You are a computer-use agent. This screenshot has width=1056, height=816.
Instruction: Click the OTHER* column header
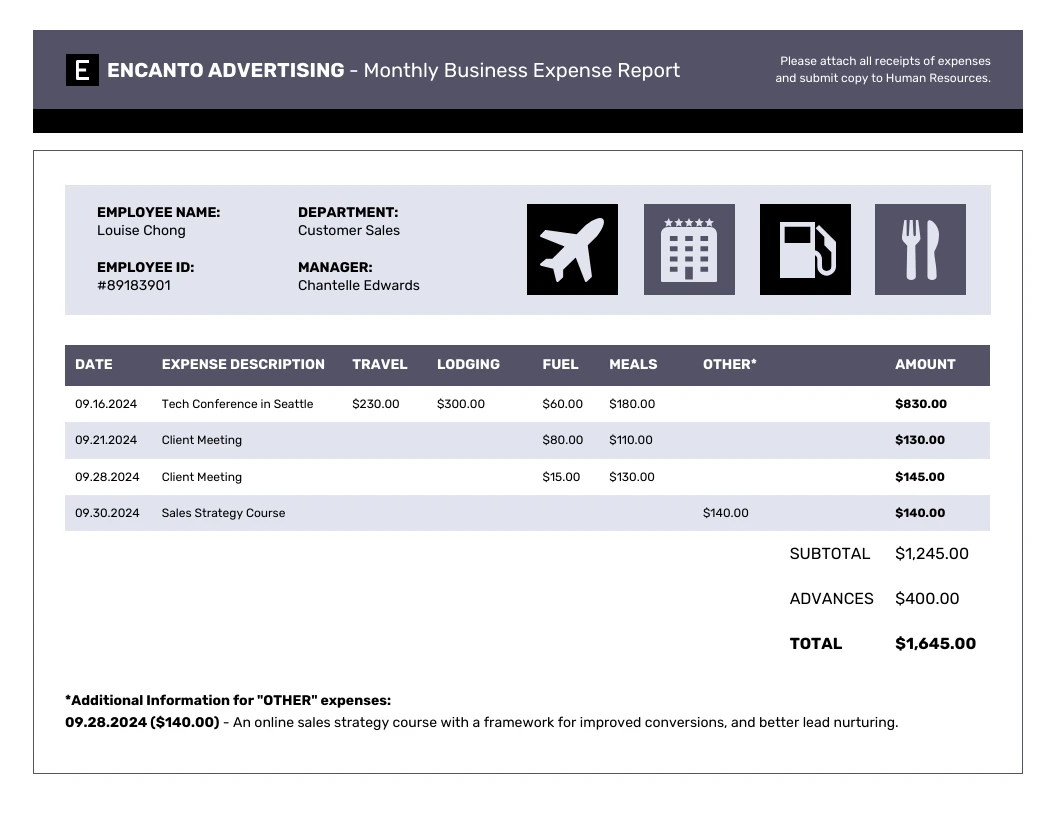coord(729,364)
